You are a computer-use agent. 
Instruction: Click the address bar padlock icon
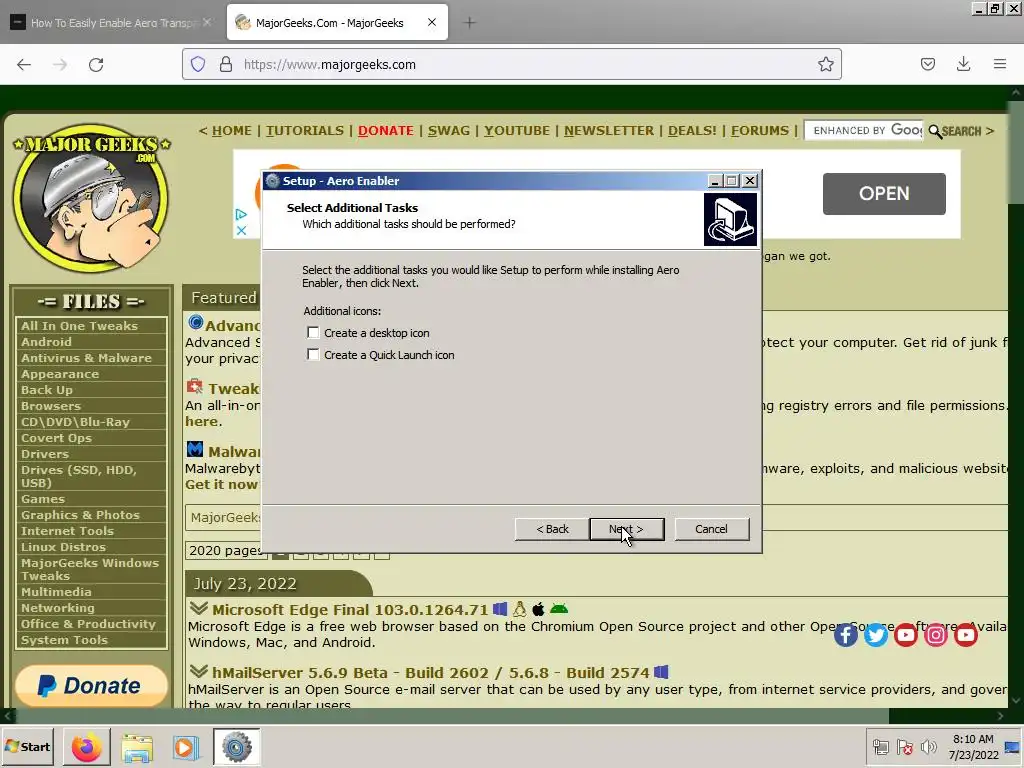click(226, 64)
